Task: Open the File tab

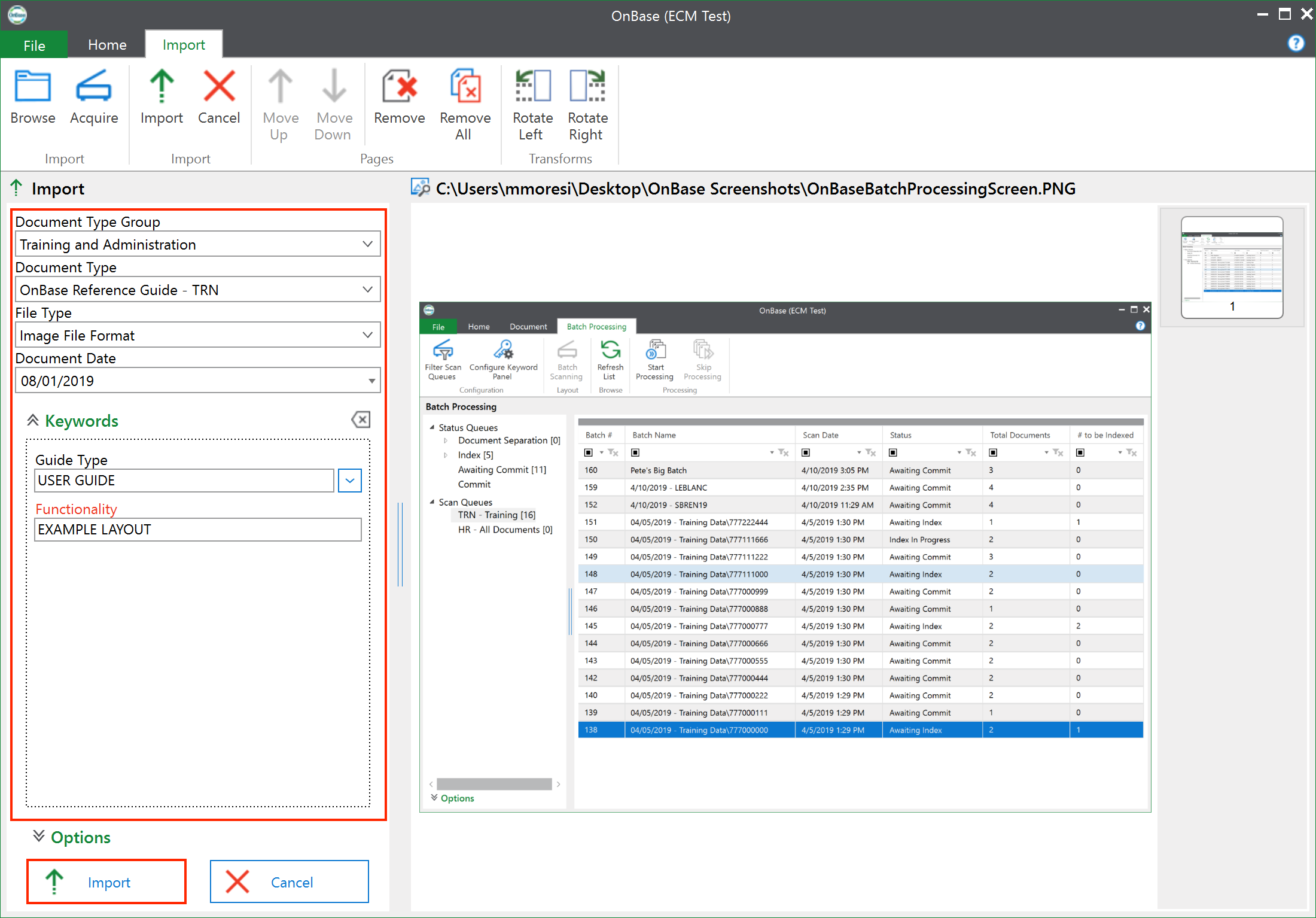Action: click(34, 45)
